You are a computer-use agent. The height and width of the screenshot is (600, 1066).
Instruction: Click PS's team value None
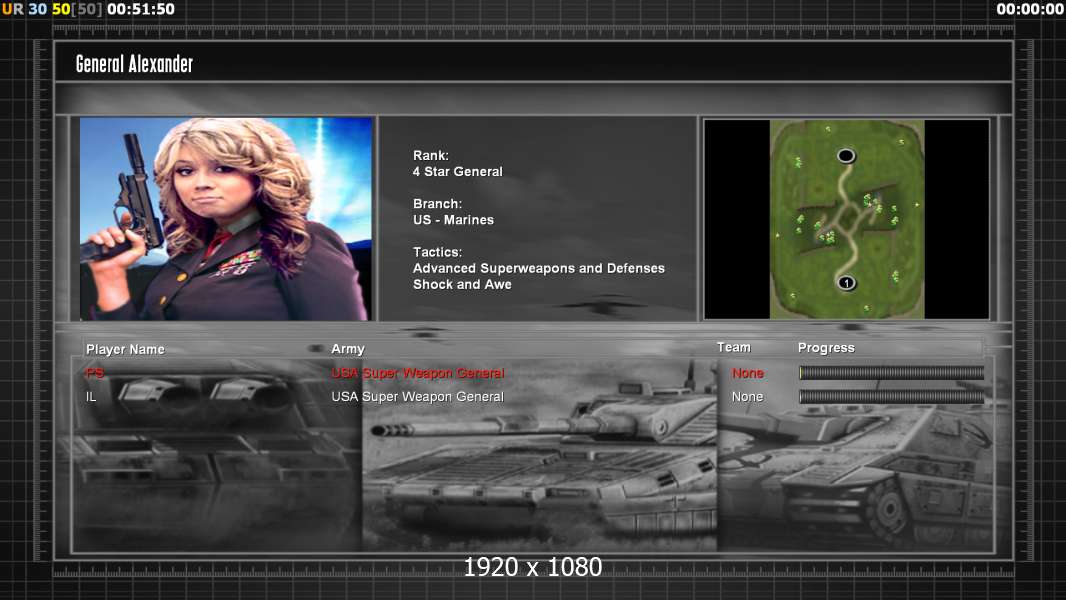coord(748,373)
